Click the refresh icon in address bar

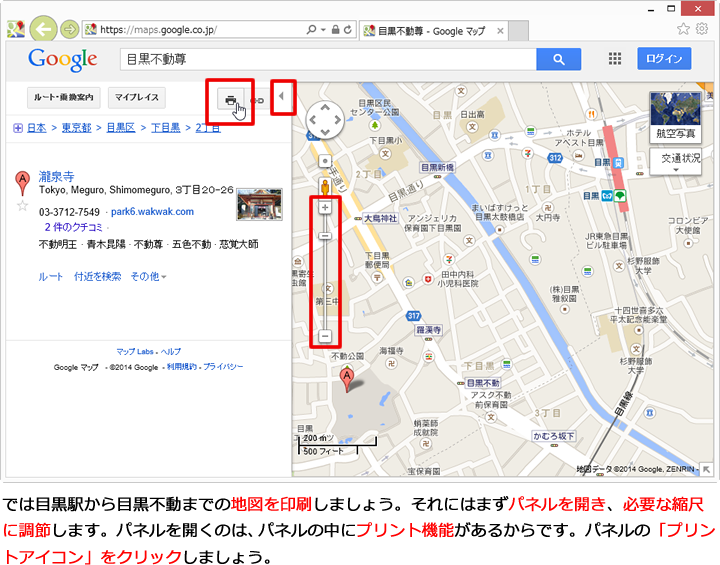348,30
